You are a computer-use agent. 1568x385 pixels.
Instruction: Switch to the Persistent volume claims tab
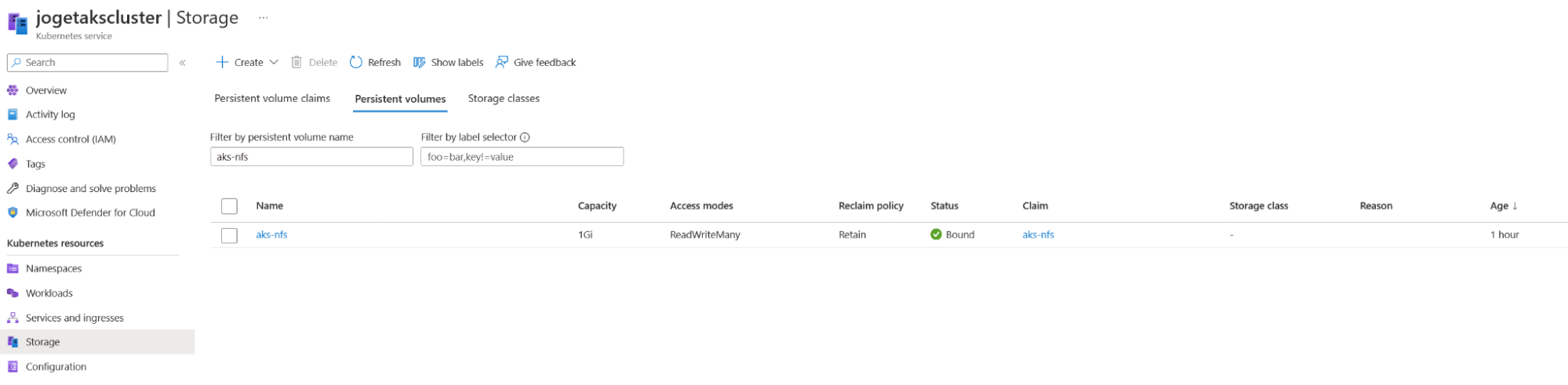[x=272, y=98]
